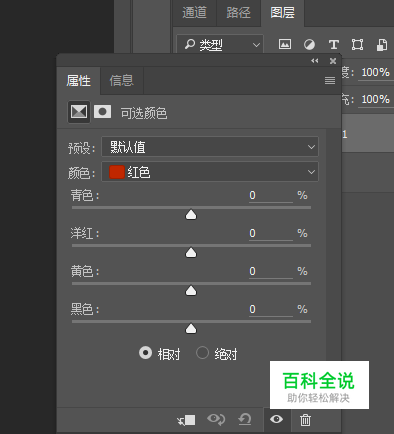Click the 黄色 slider handle
The image size is (394, 434).
pos(191,291)
